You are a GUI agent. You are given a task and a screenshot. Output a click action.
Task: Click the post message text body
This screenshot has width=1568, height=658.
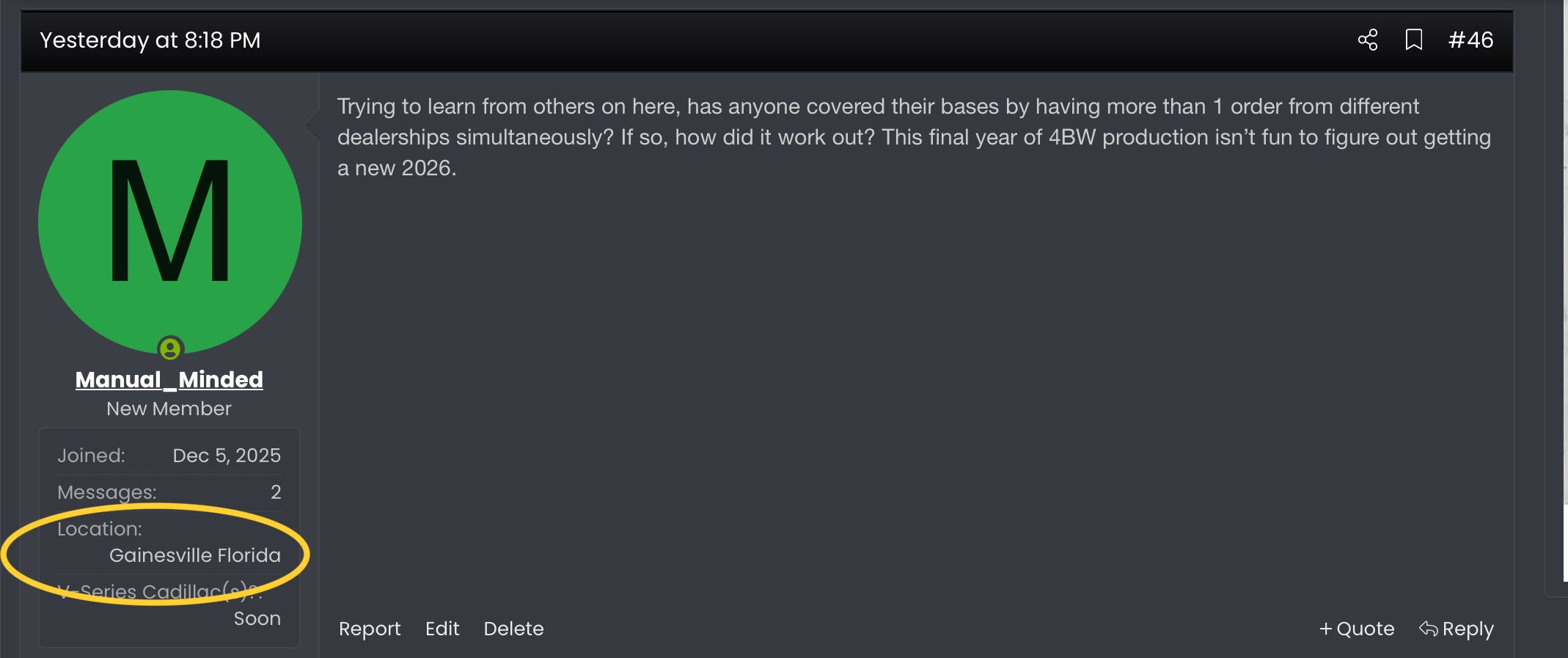(x=913, y=137)
